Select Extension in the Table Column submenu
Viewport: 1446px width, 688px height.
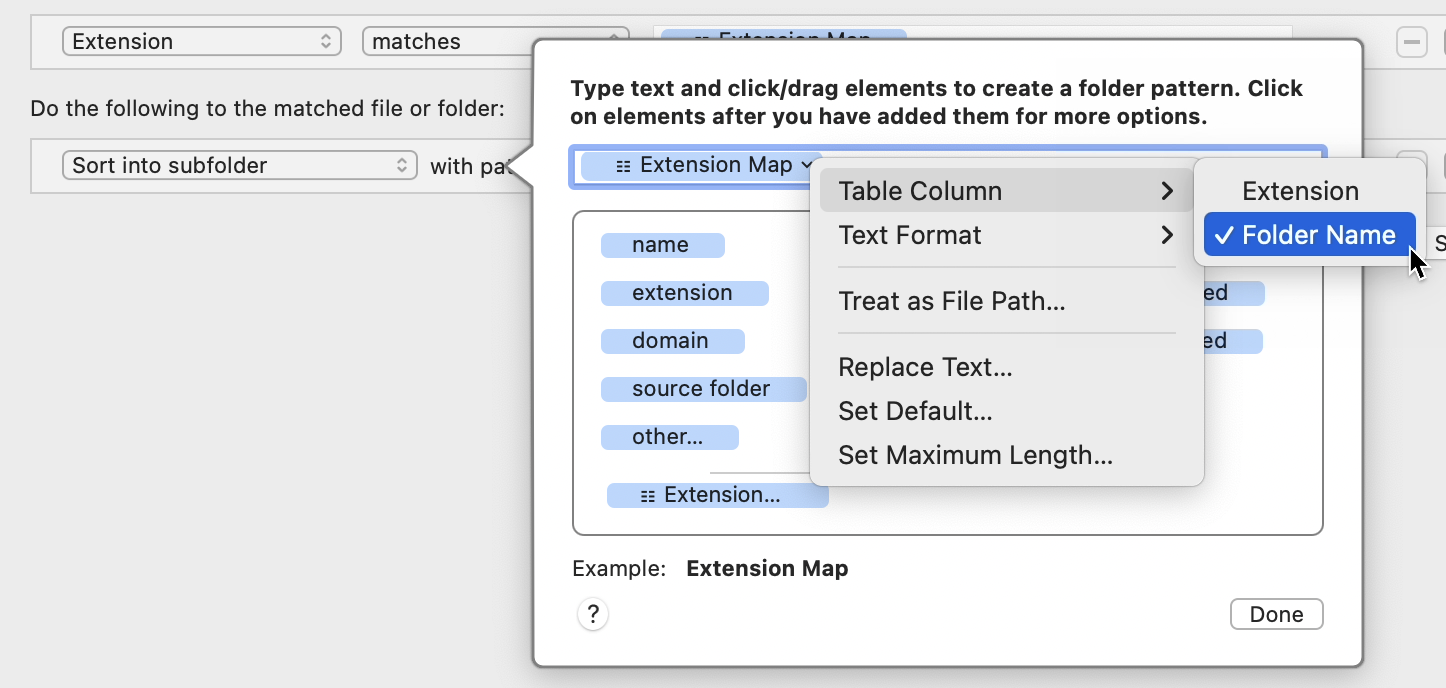coord(1300,191)
